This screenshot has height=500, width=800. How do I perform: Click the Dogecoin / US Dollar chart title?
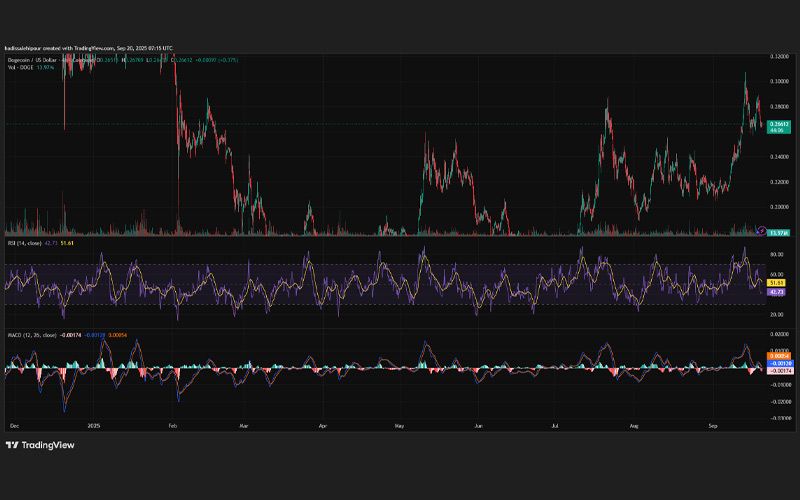[32, 60]
